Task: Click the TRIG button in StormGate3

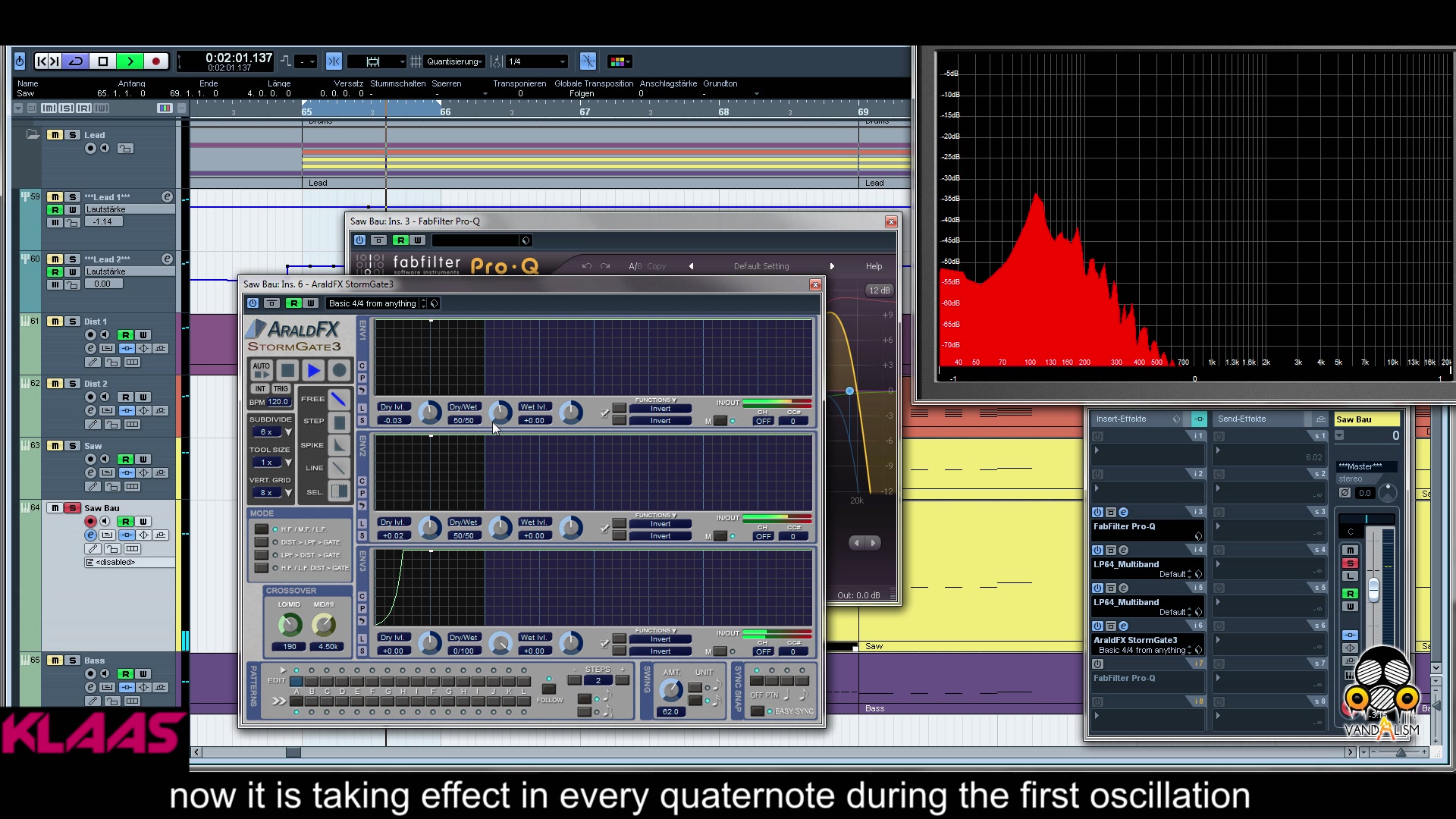Action: tap(281, 389)
